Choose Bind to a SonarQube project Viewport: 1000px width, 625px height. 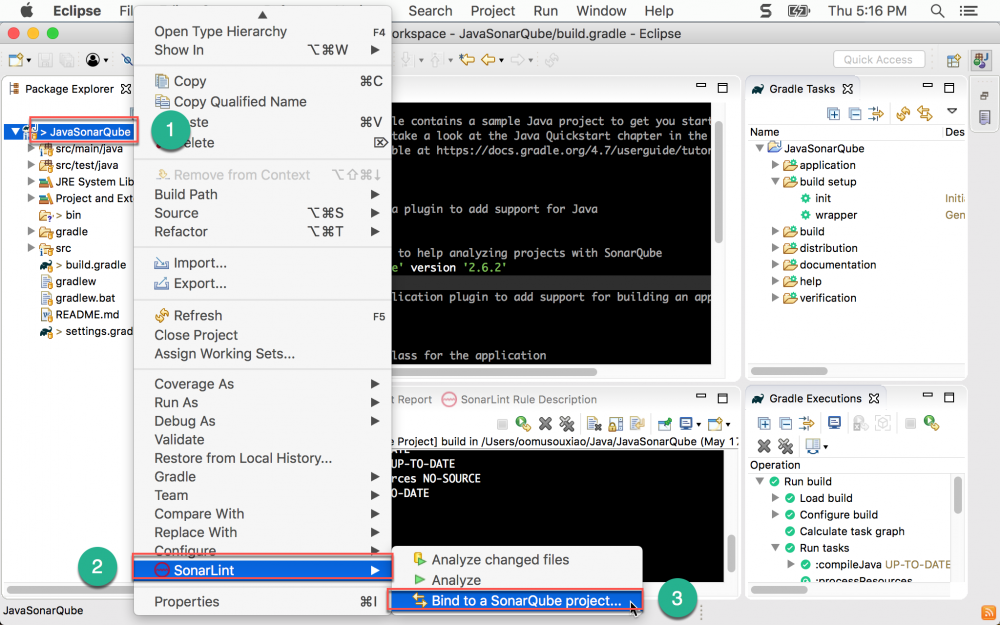515,601
